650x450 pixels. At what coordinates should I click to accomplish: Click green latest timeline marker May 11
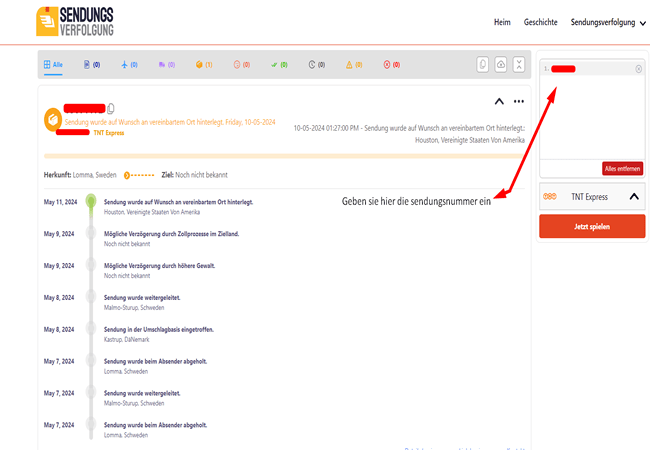coord(91,201)
